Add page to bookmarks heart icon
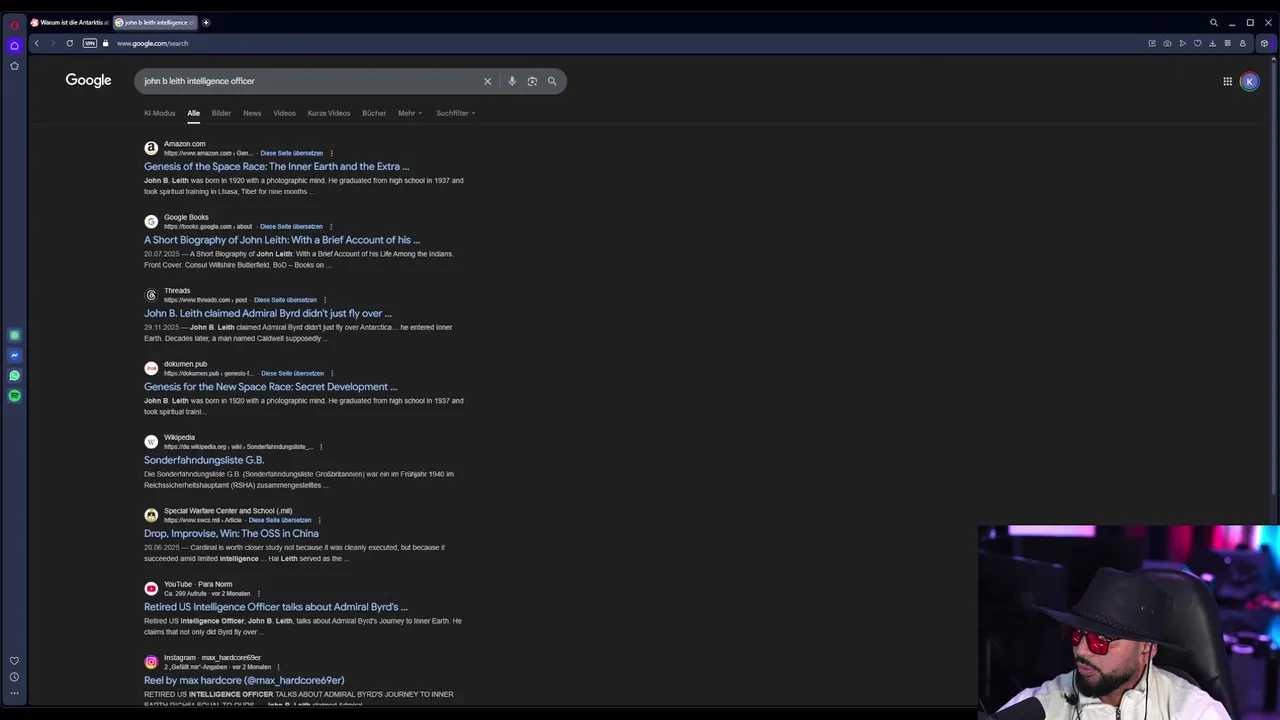The width and height of the screenshot is (1280, 720). (1197, 43)
